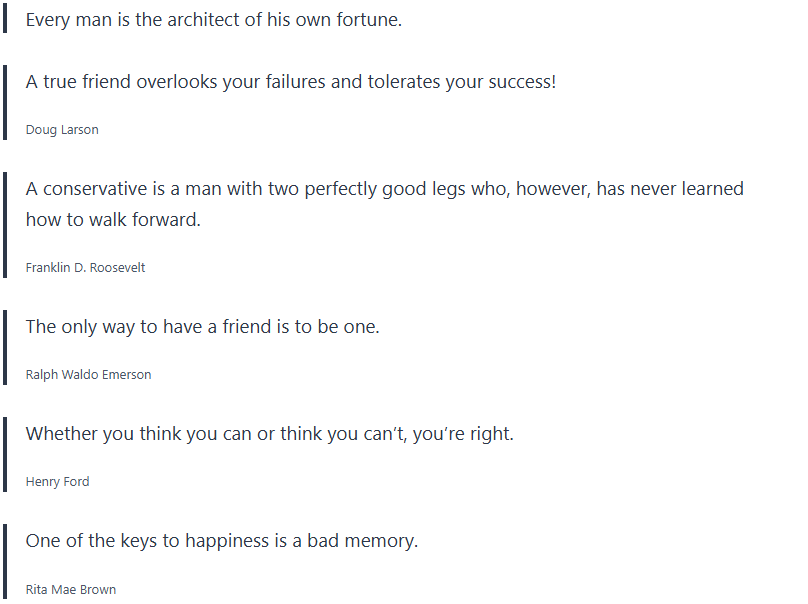The height and width of the screenshot is (604, 808).
Task: Click the author name Rita Mae Brown
Action: (70, 590)
